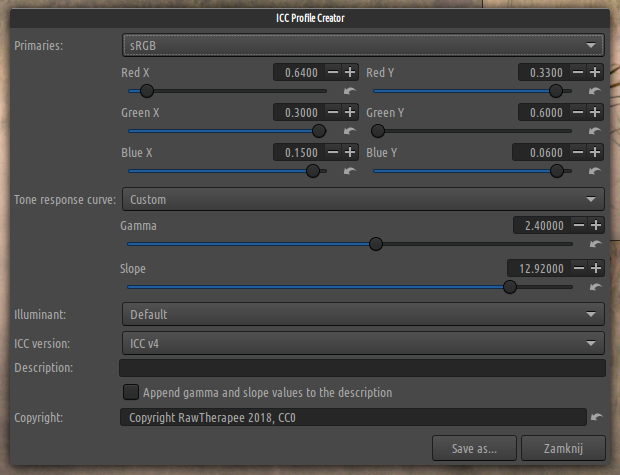Reset the Red Y slider
The width and height of the screenshot is (620, 475).
(x=595, y=91)
